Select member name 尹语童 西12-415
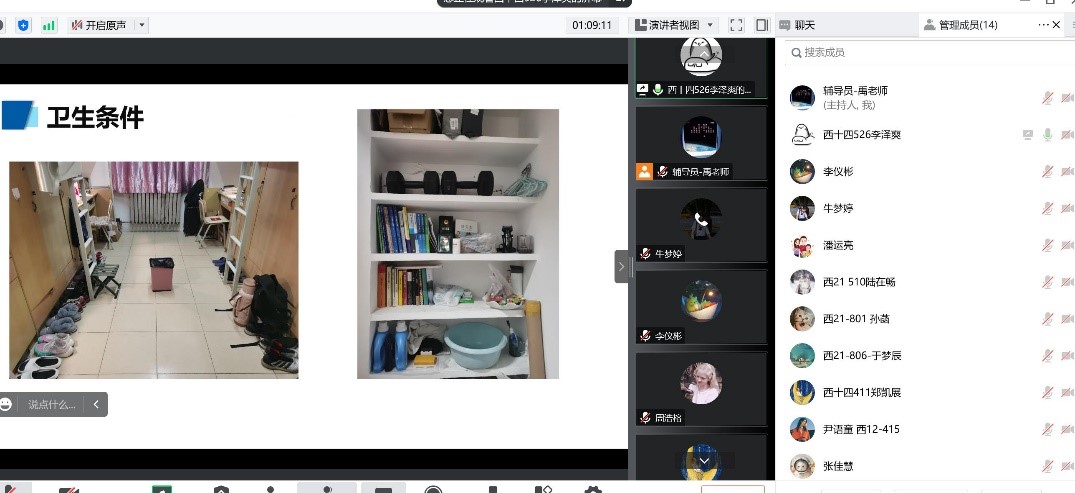This screenshot has height=493, width=1075. (861, 429)
